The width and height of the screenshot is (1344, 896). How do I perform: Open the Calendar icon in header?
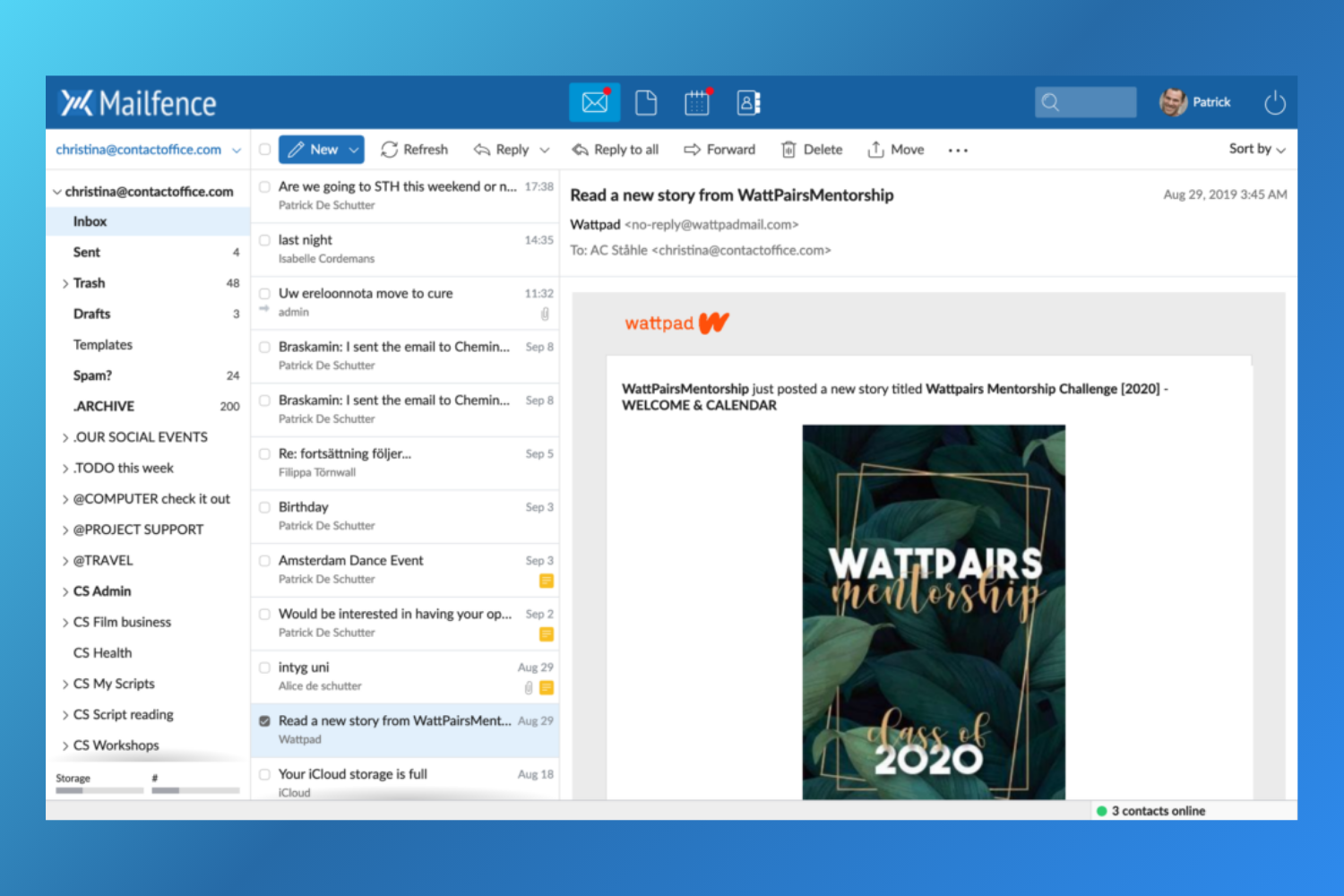click(697, 103)
